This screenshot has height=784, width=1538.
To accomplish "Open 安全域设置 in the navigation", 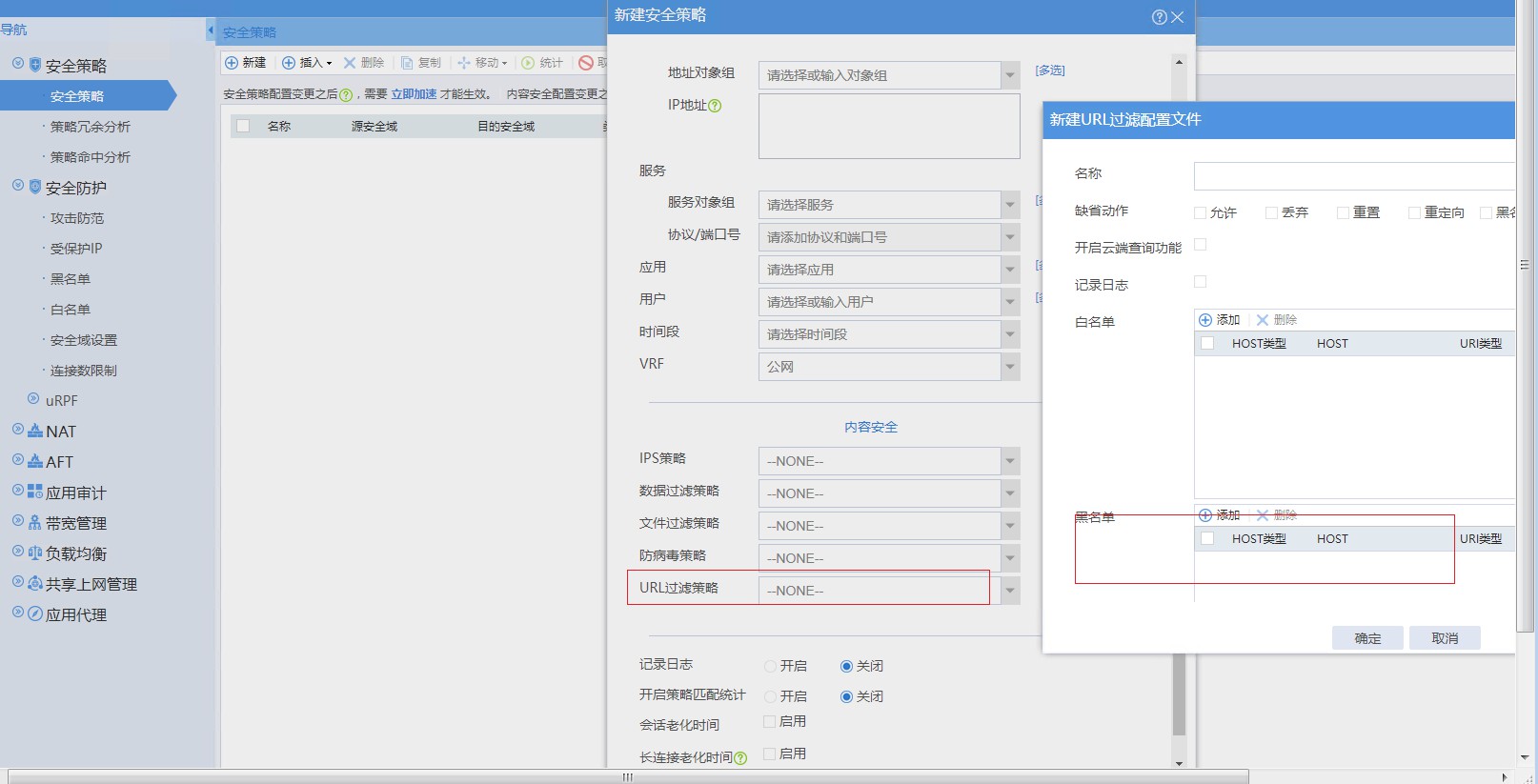I will (x=84, y=340).
